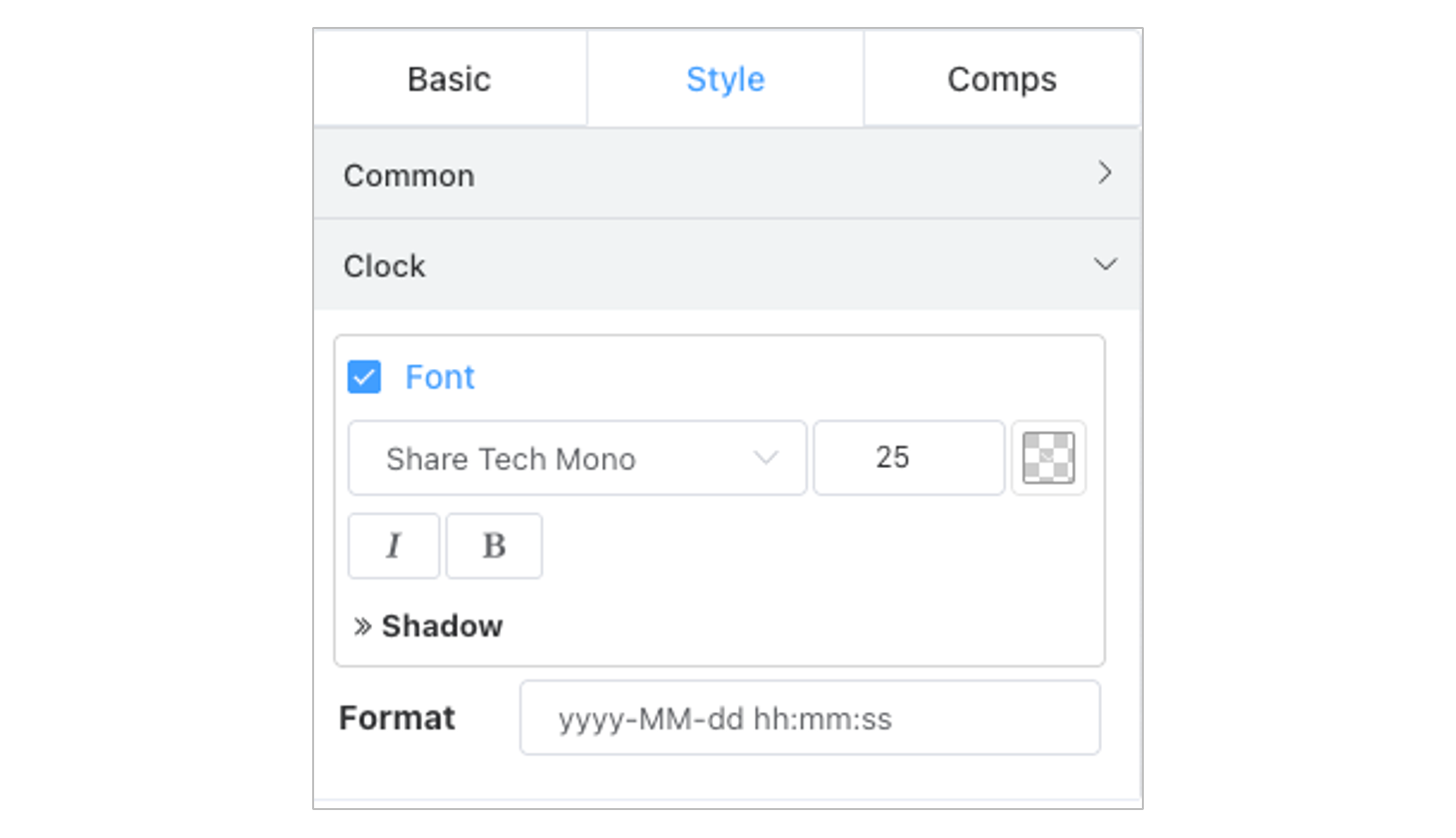Screen dimensions: 1456x838
Task: Click the Format label
Action: (397, 718)
